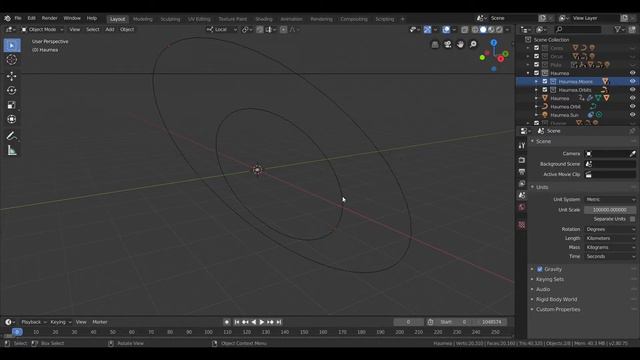Viewport: 640px width, 360px height.
Task: Switch to material preview shading
Action: [491, 30]
